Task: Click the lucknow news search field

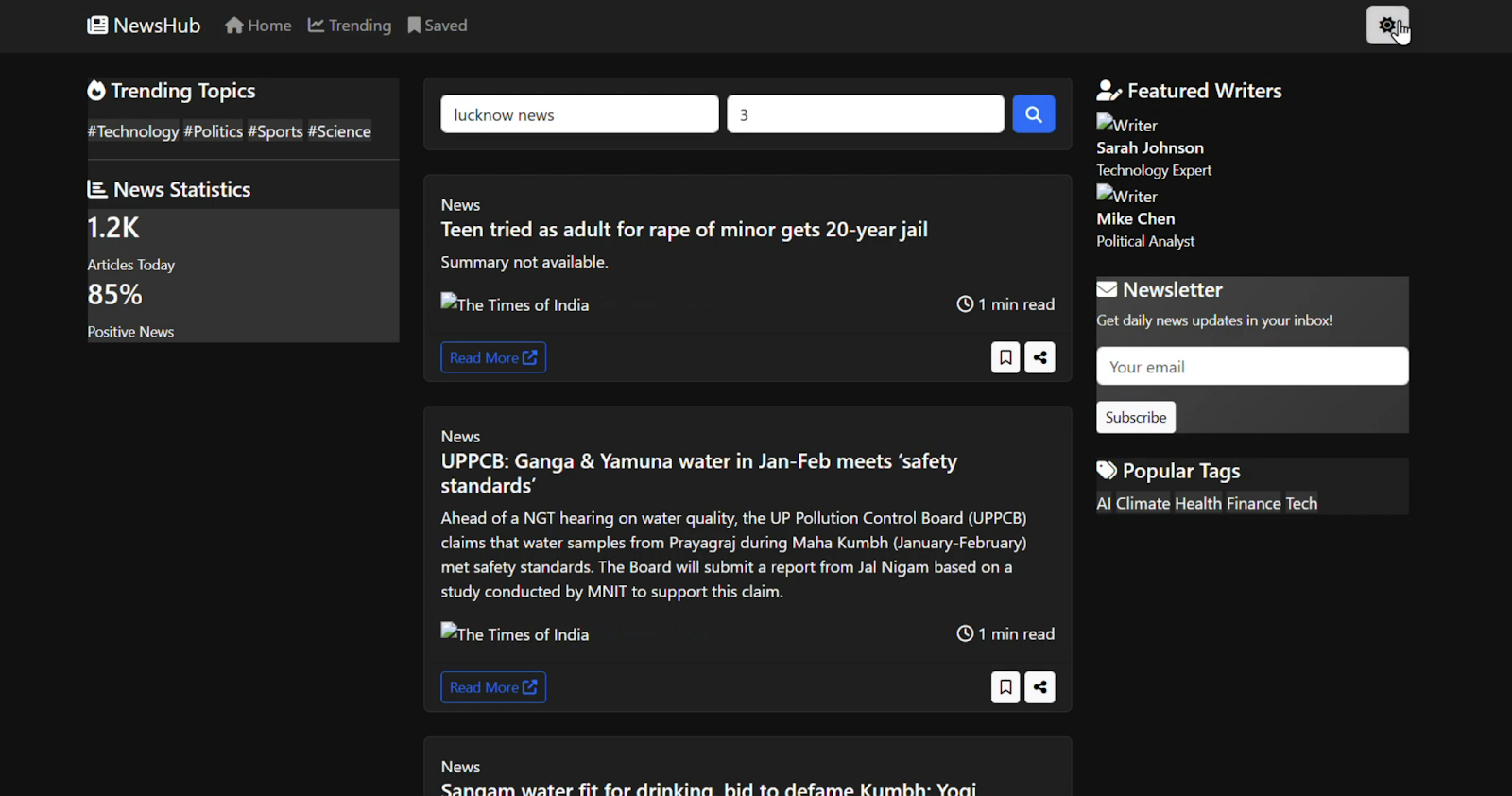Action: point(578,114)
